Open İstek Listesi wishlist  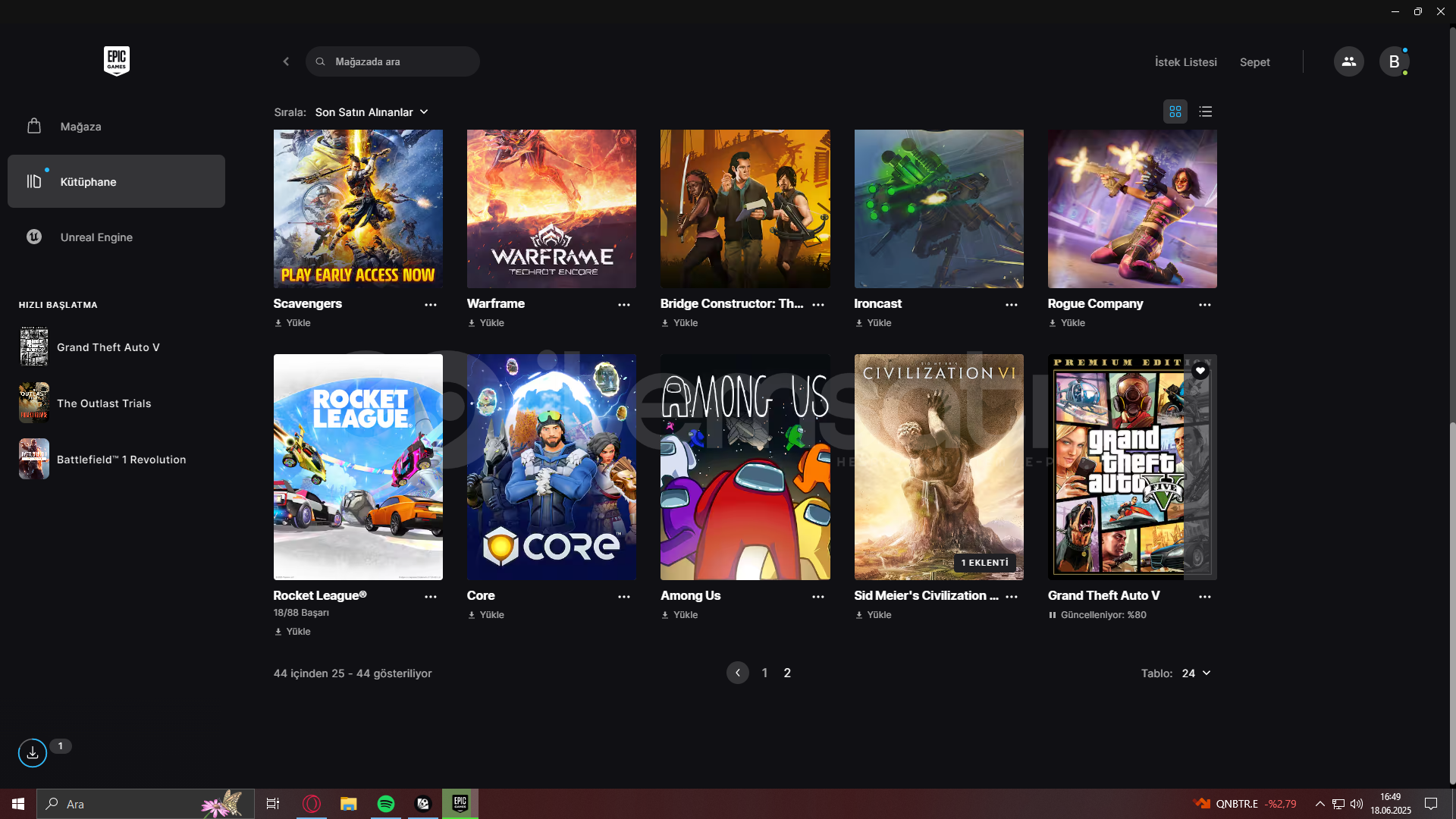click(1185, 62)
